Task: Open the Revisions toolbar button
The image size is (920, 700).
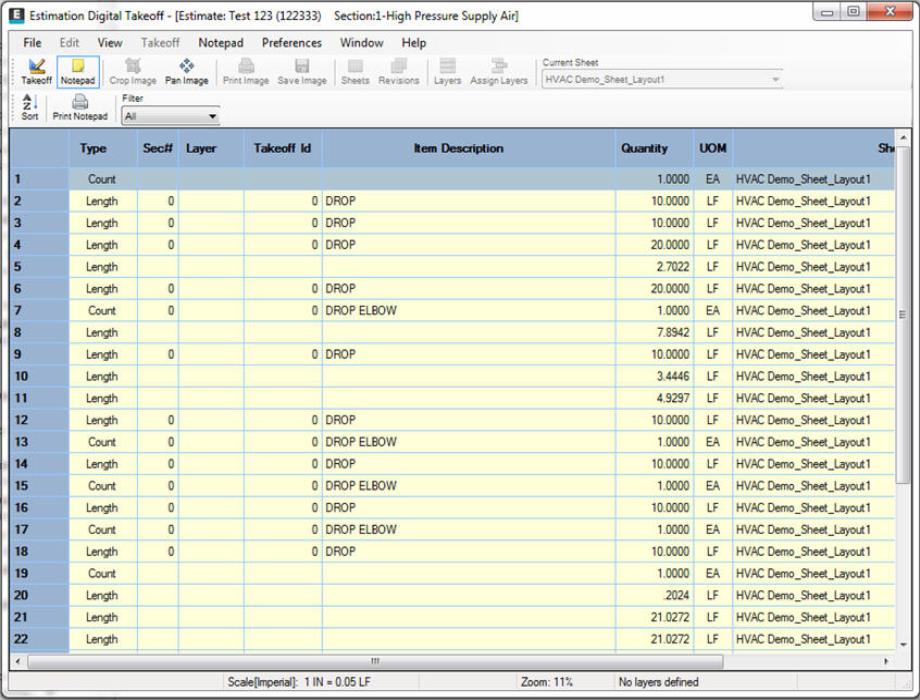Action: (398, 72)
